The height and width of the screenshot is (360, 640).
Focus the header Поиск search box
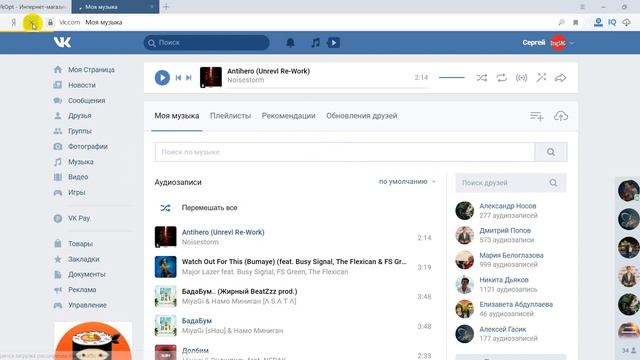207,42
